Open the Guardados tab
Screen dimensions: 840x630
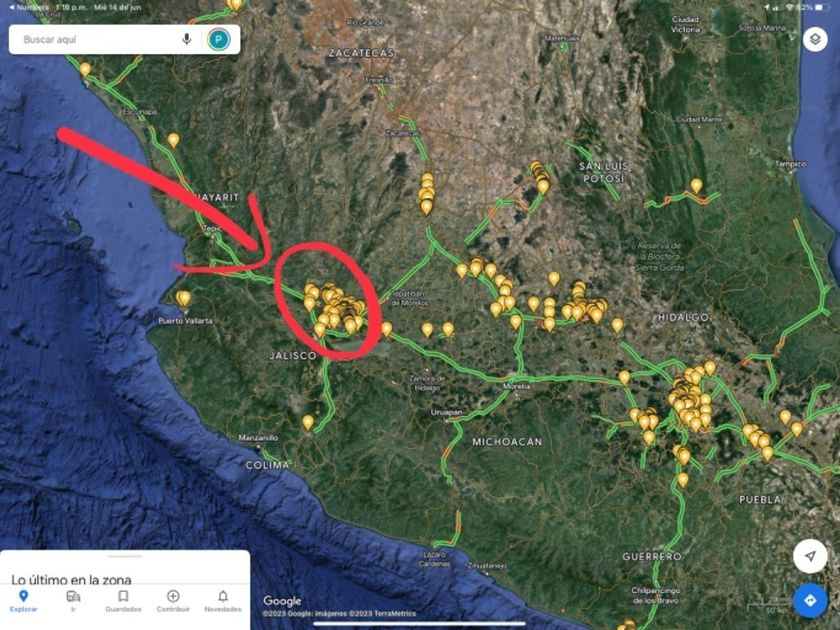[x=123, y=601]
